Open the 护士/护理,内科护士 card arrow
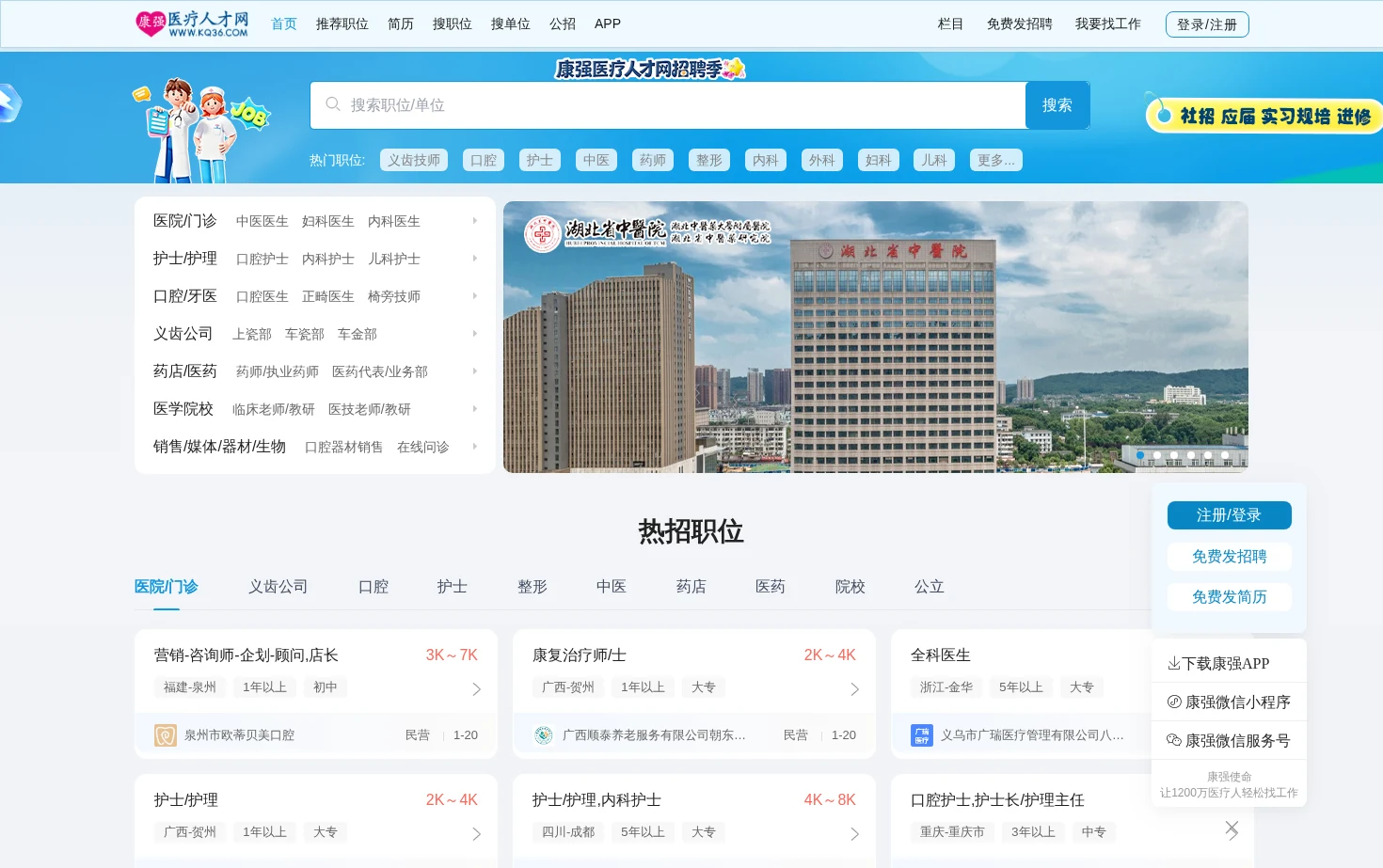The width and height of the screenshot is (1383, 868). click(x=854, y=834)
